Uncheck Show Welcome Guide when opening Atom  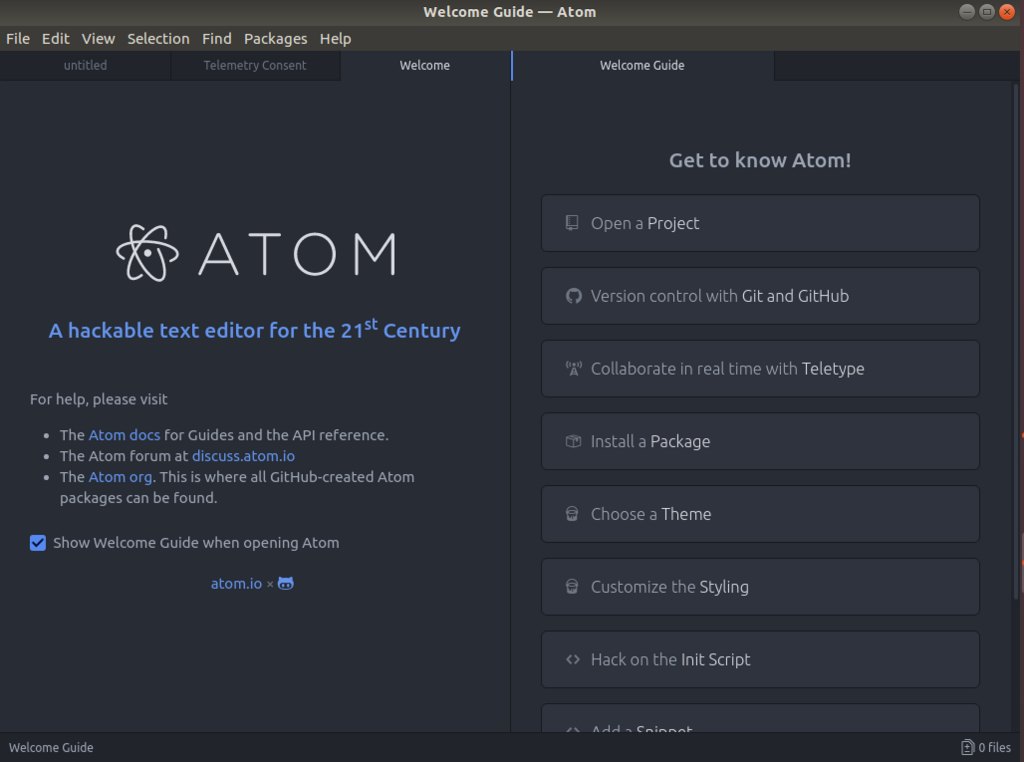pyautogui.click(x=38, y=543)
